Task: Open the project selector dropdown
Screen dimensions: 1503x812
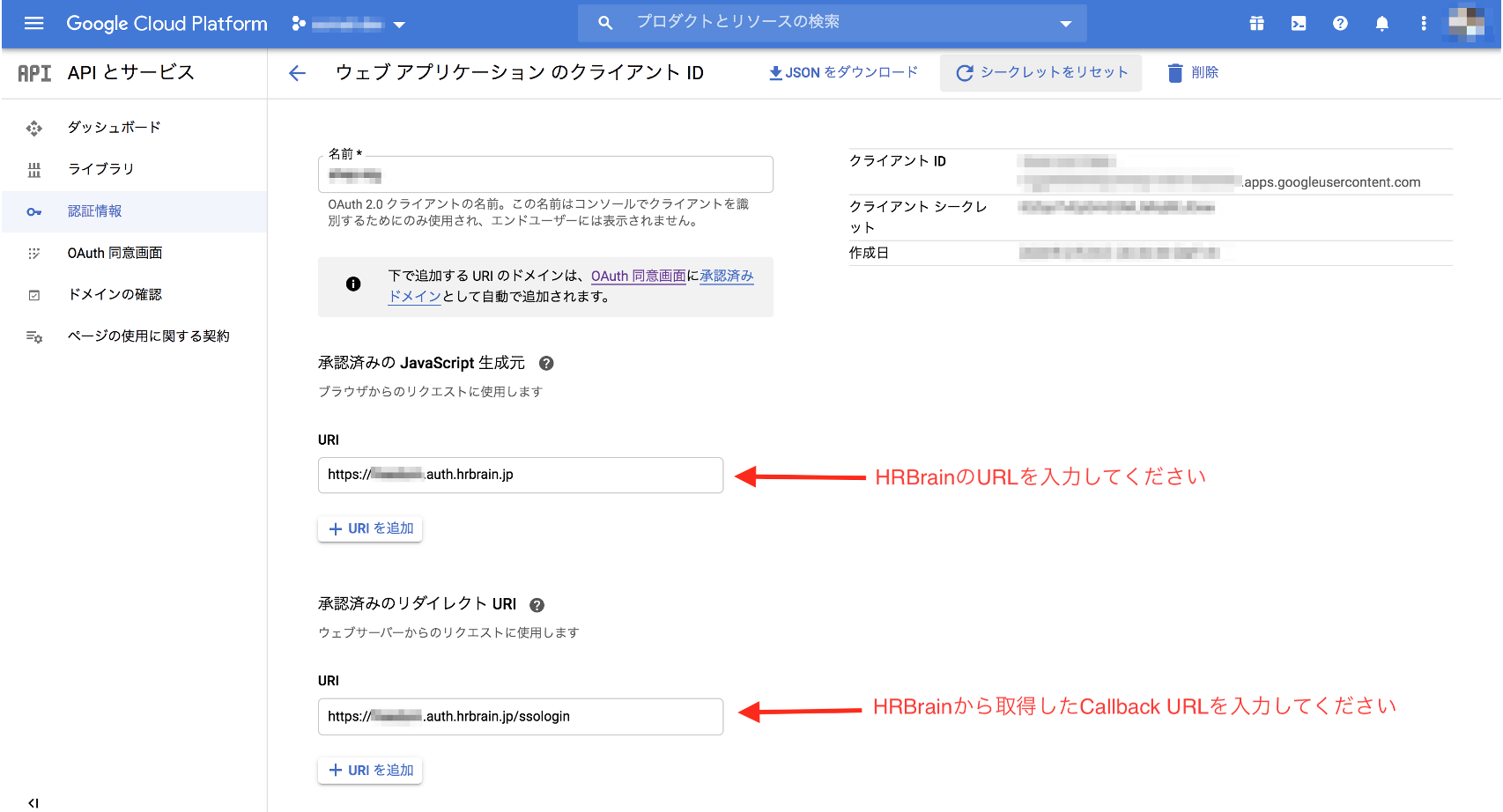Action: coord(349,24)
